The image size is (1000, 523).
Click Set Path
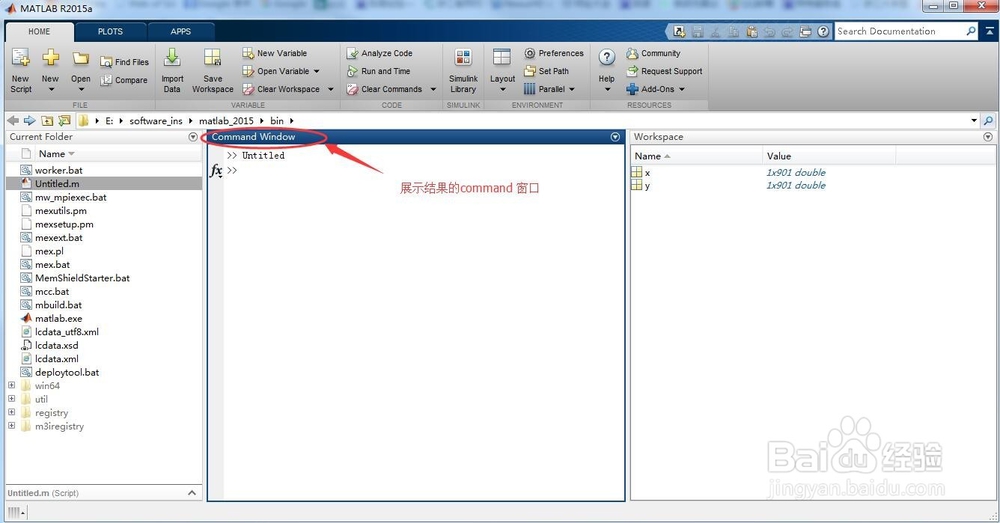point(546,71)
